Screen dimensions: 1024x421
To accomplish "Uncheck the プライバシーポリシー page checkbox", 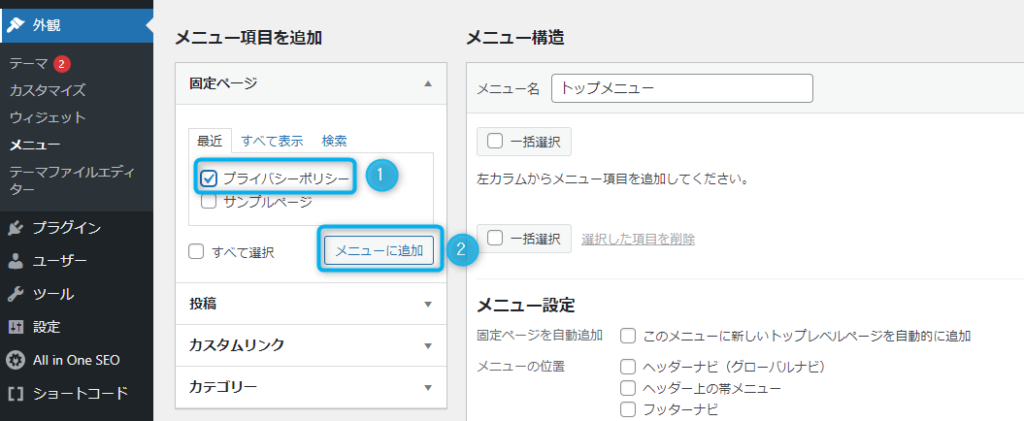I will (x=209, y=178).
